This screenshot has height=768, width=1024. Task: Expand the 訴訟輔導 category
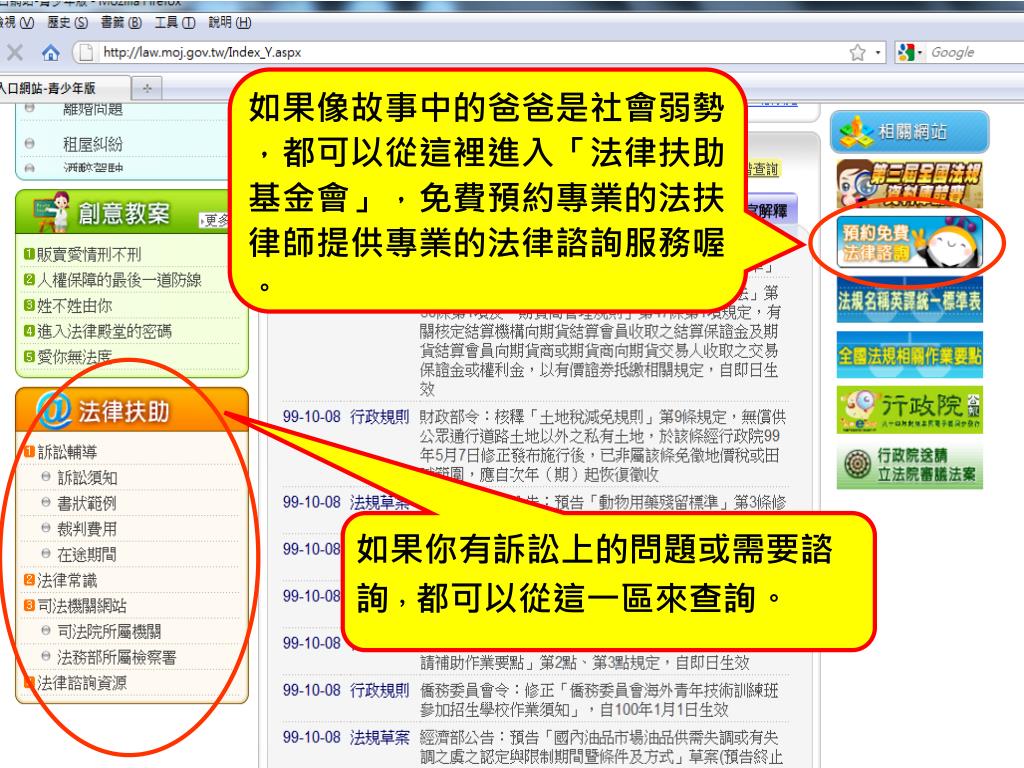tap(67, 452)
